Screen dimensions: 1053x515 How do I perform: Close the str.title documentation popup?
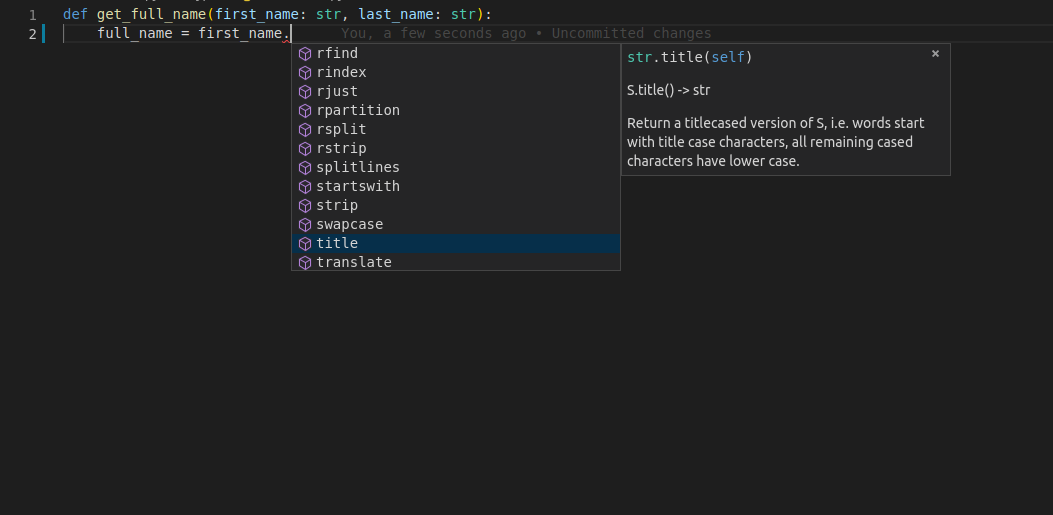point(935,54)
